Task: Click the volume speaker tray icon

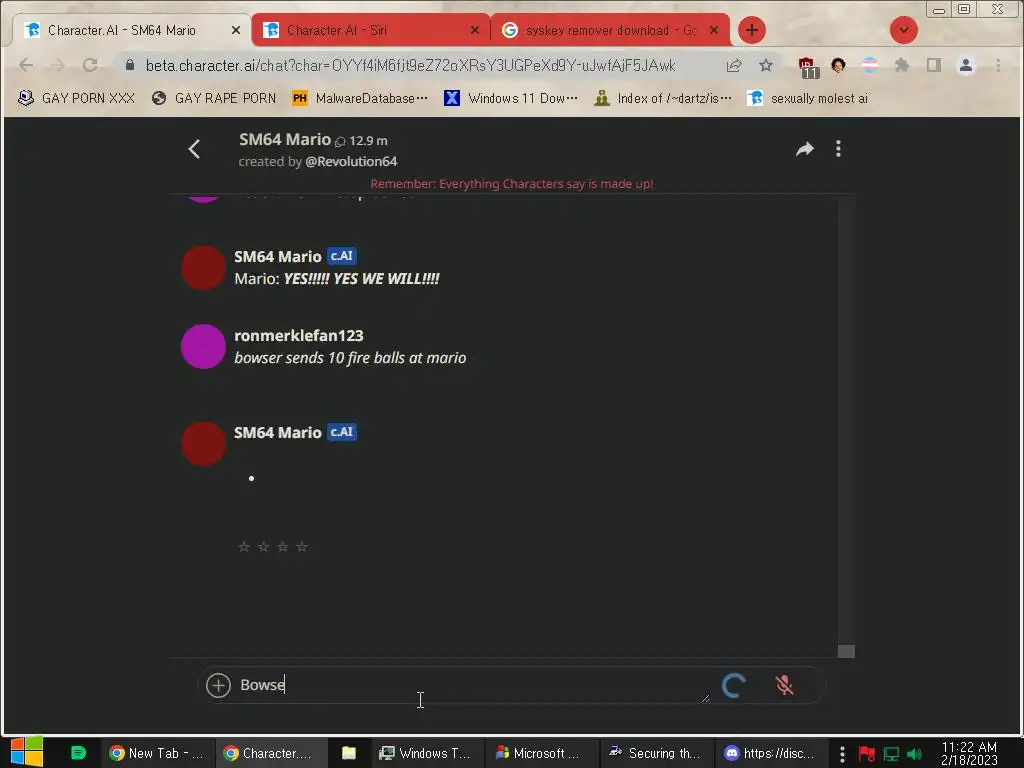Action: click(x=914, y=754)
